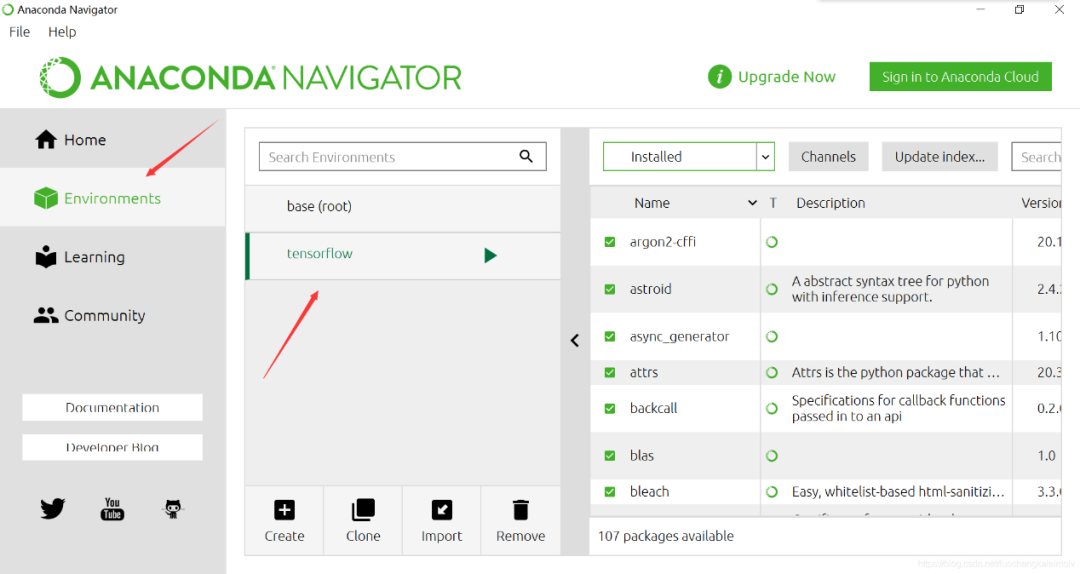Click the Channels button
The height and width of the screenshot is (574, 1080).
click(829, 156)
